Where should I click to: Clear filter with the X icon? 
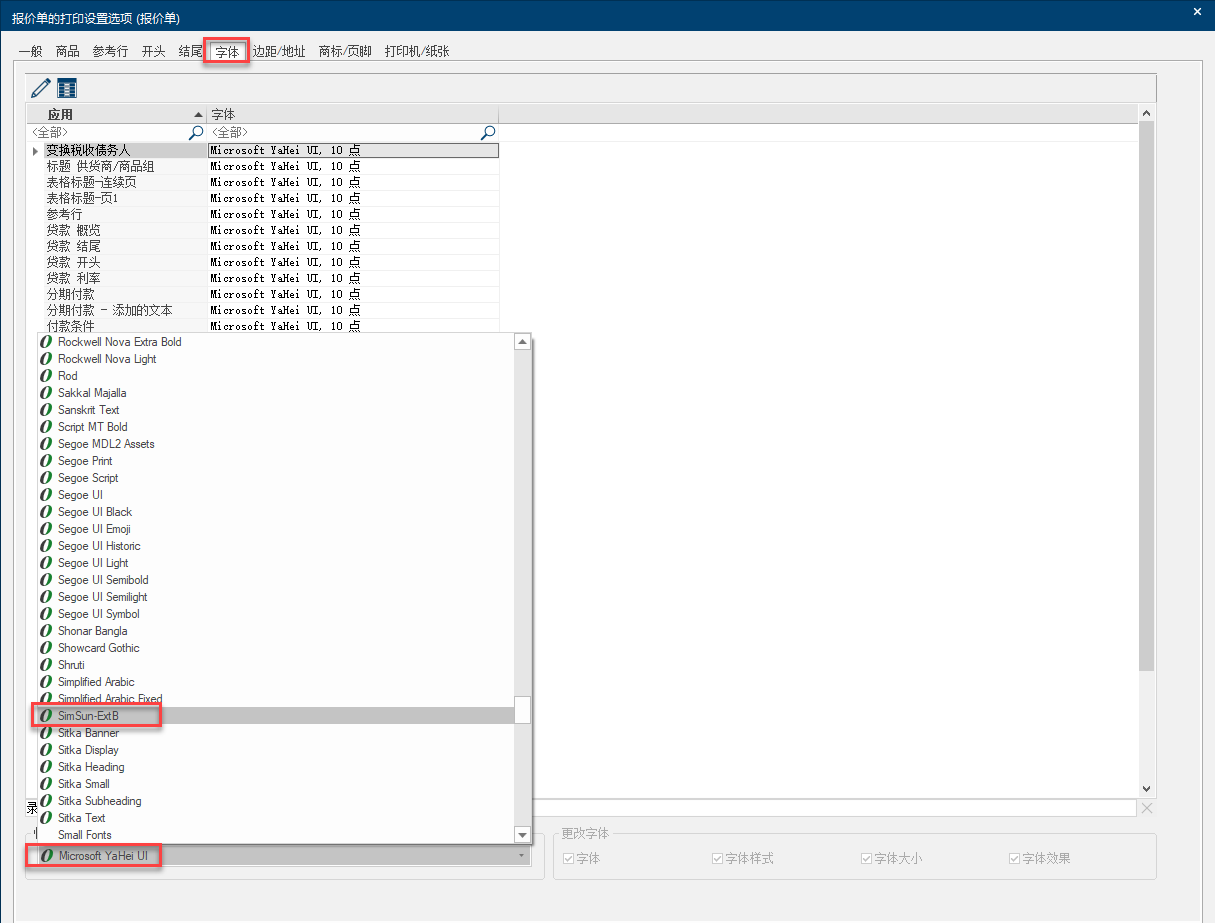[1147, 808]
